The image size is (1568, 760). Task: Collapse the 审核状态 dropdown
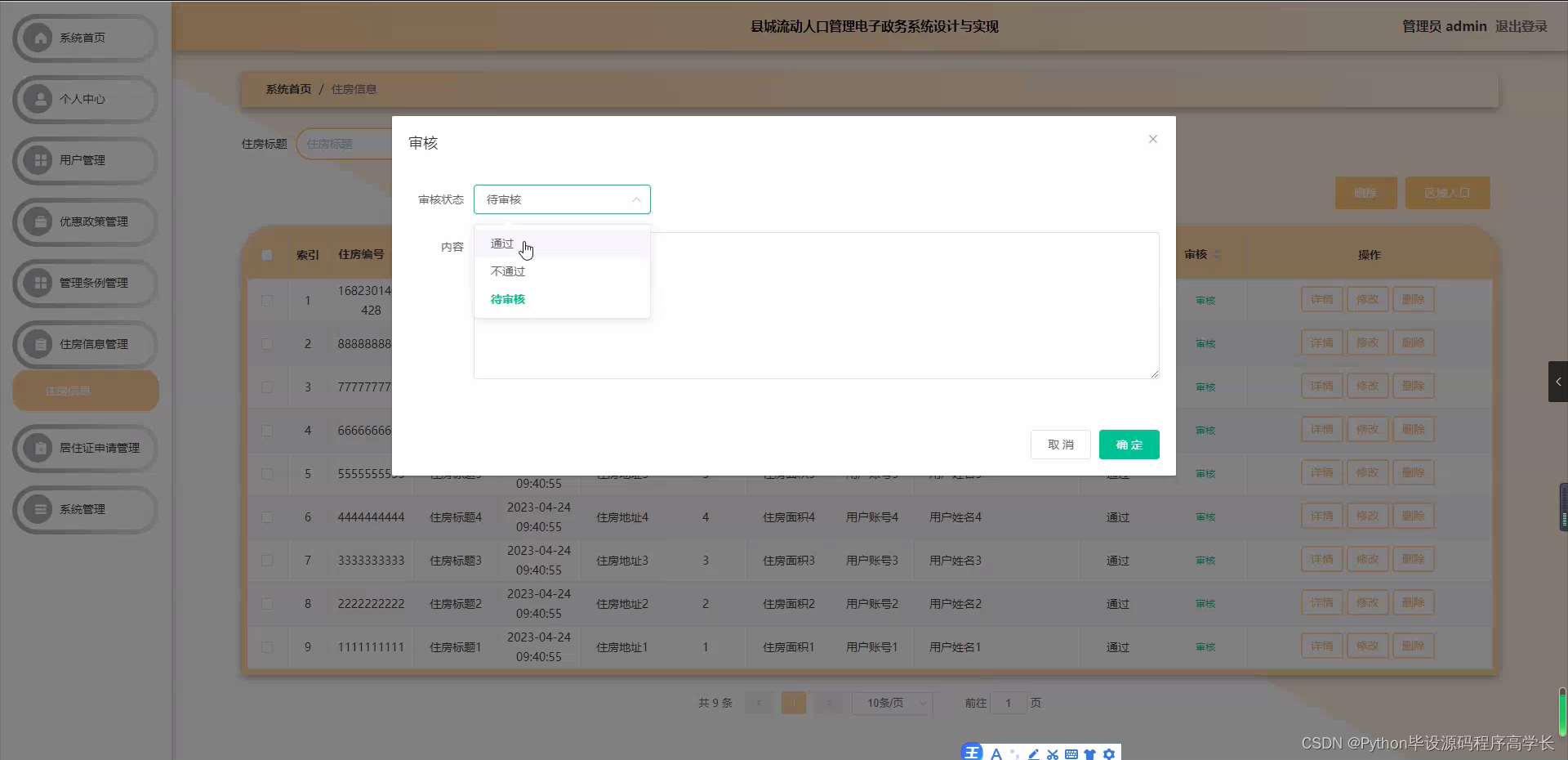point(635,199)
